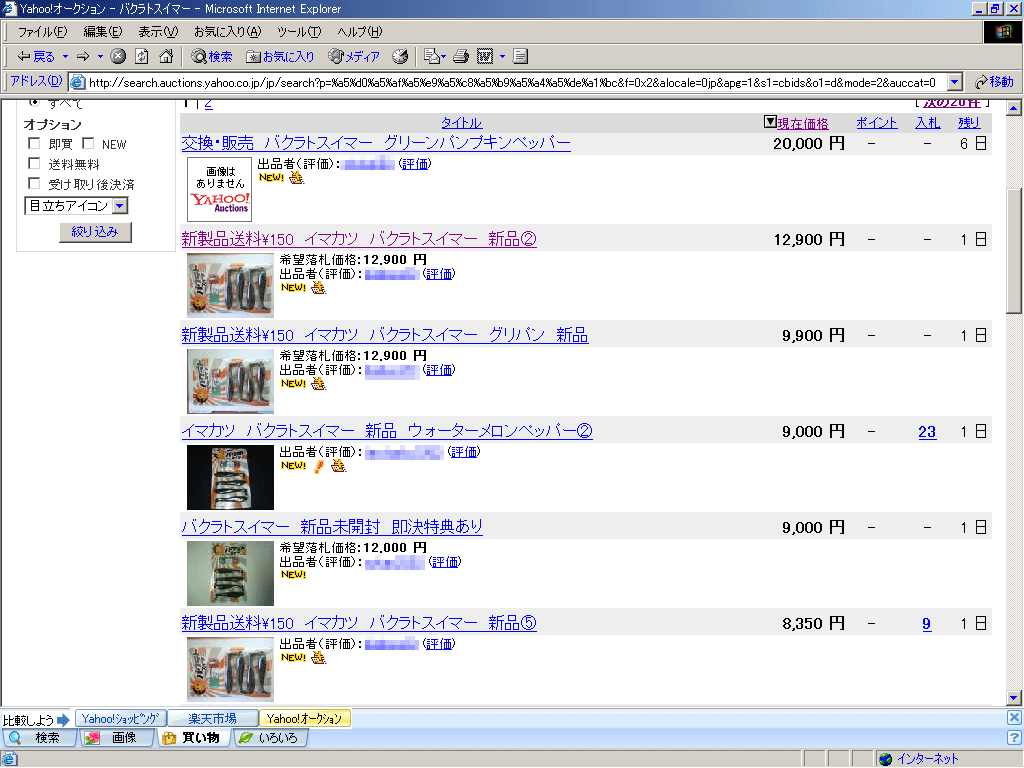Click the Discuss toolbar icon
1024x768 pixels.
[x=520, y=57]
